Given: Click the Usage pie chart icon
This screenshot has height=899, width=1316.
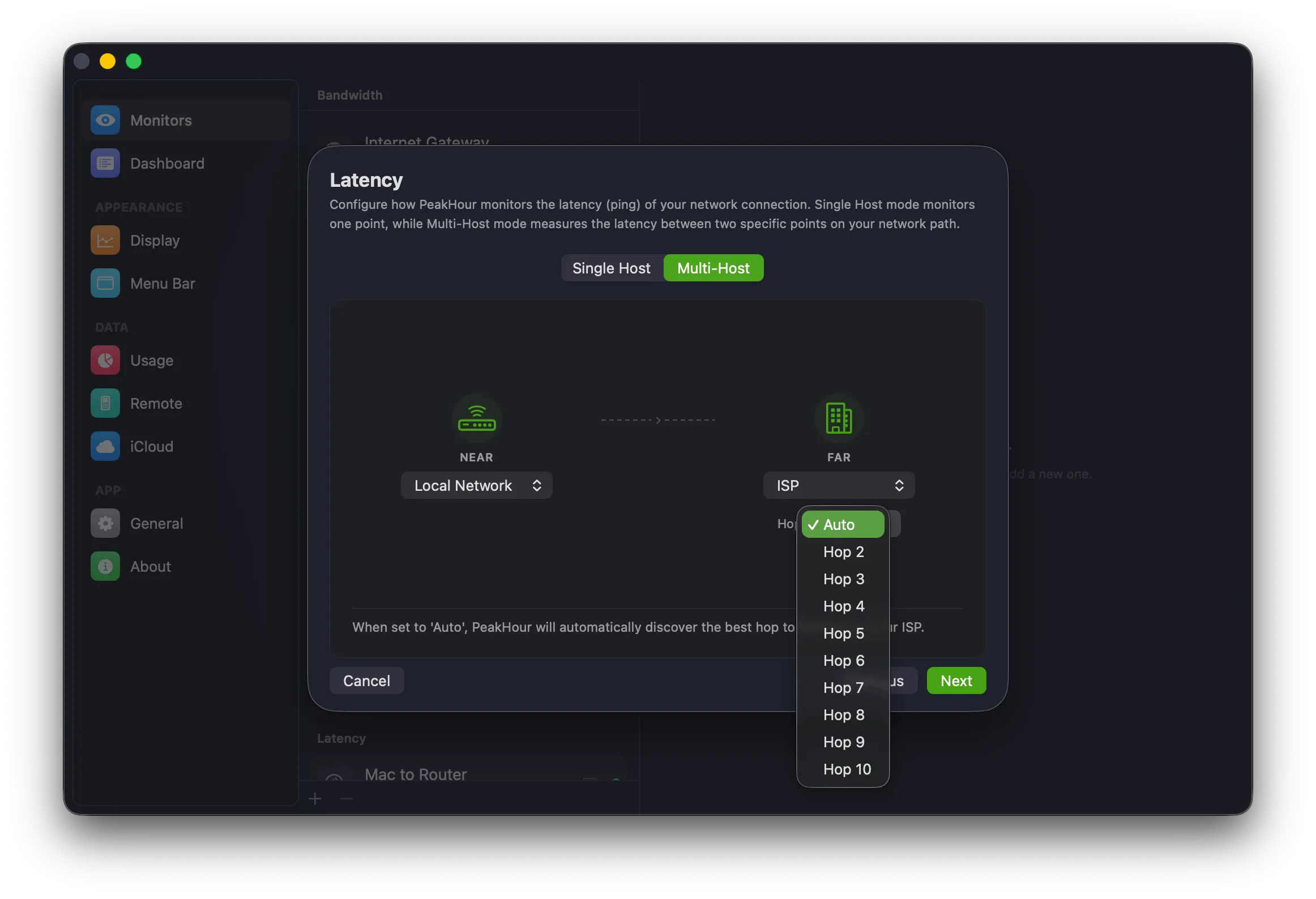Looking at the screenshot, I should tap(105, 360).
